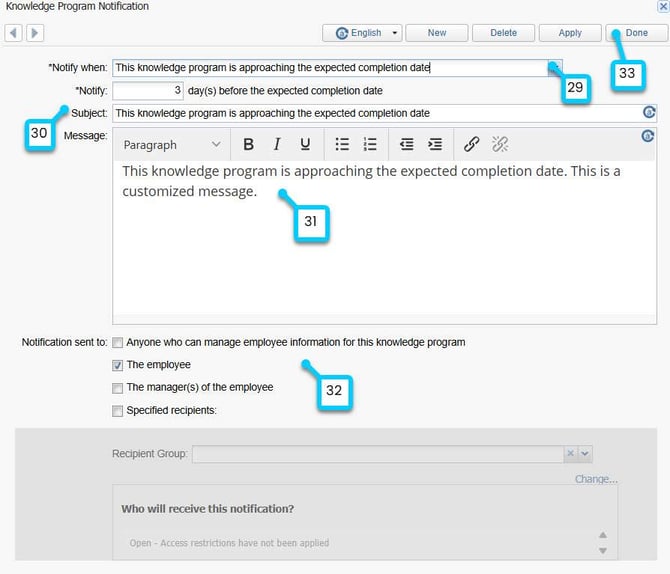Viewport: 670px width, 574px height.
Task: Enable 'The manager(s) of the employee' checkbox
Action: [x=118, y=388]
